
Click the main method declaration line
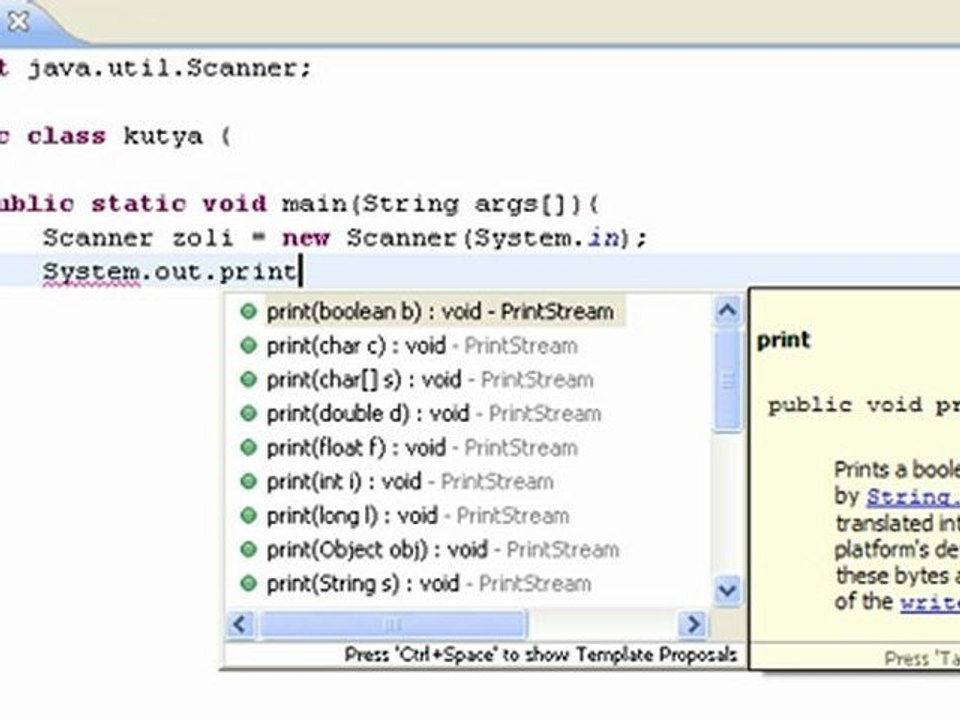(299, 204)
